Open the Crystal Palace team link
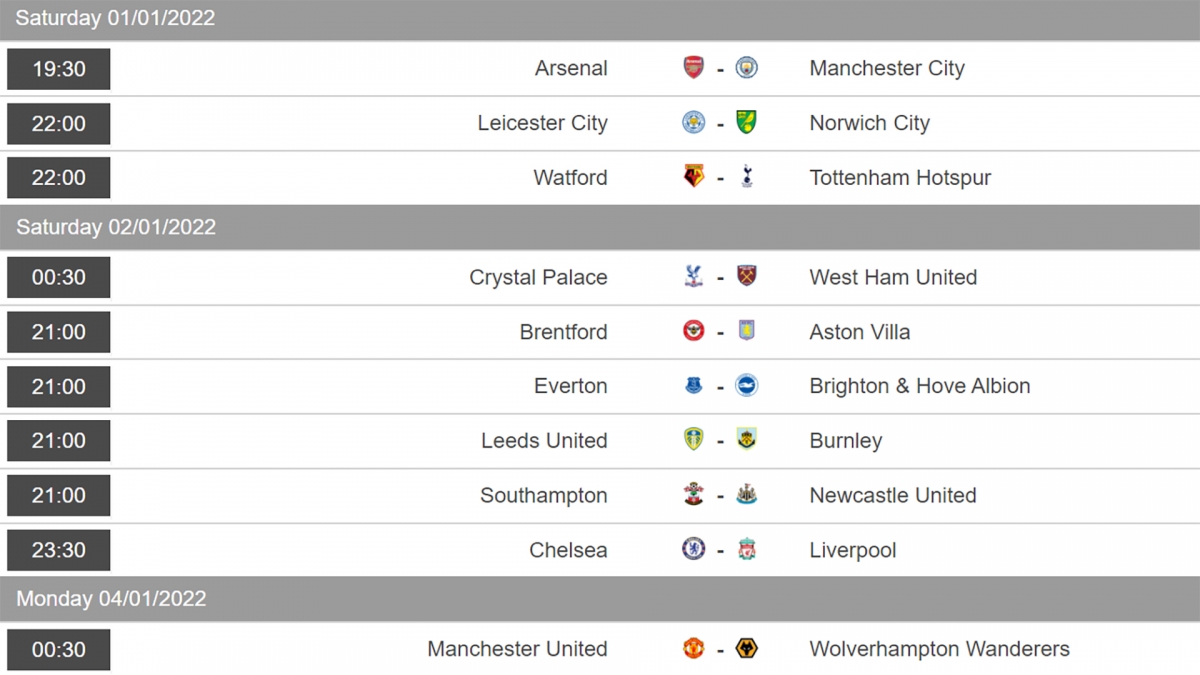1200x675 pixels. pos(538,277)
